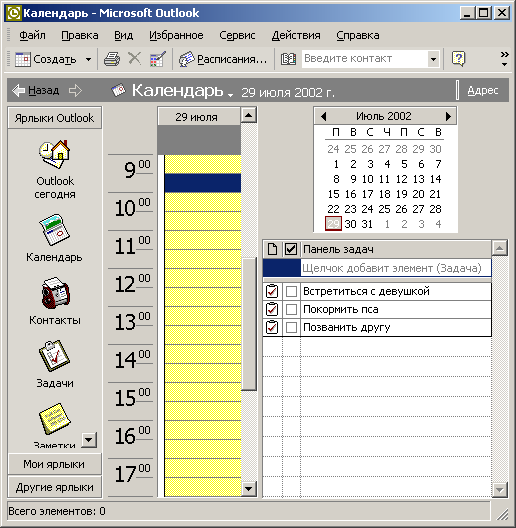Open the Задачи shortcut icon

(55, 356)
